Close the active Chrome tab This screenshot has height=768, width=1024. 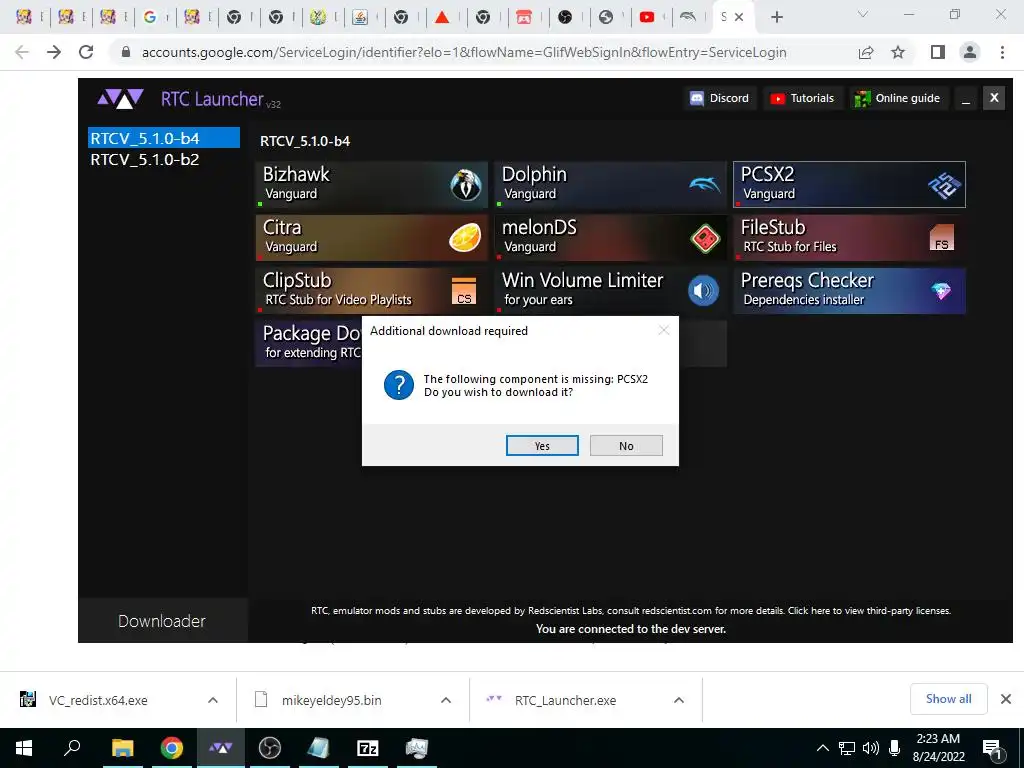pyautogui.click(x=739, y=17)
